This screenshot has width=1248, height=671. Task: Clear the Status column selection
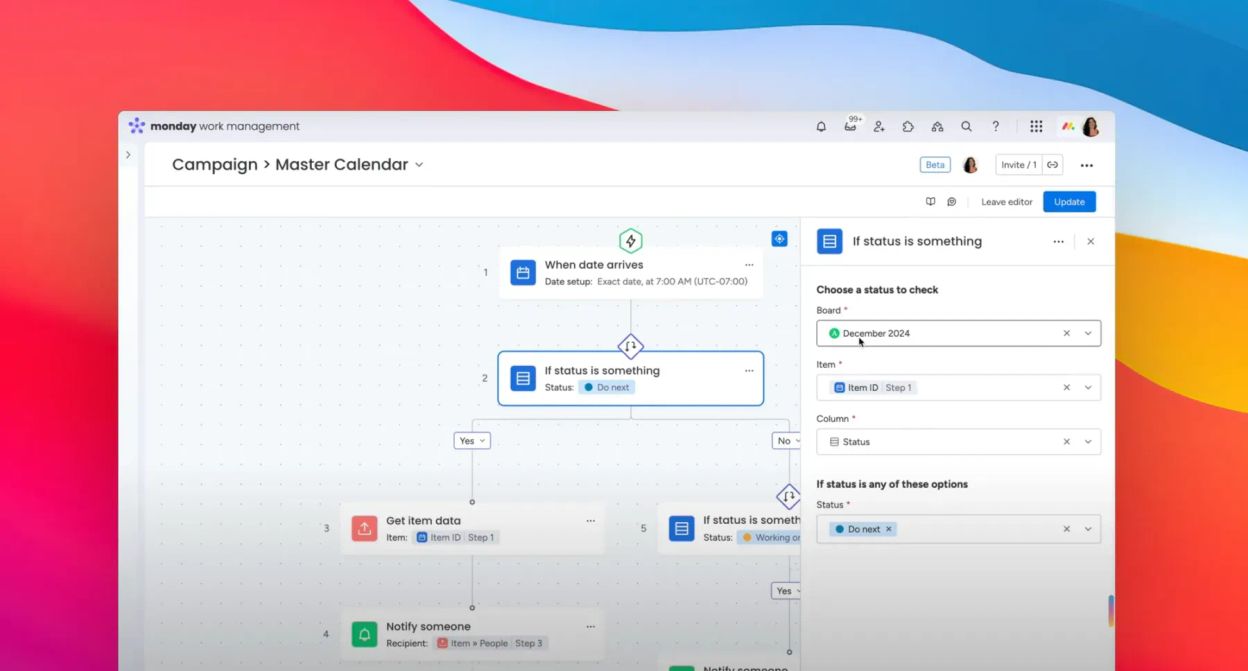pyautogui.click(x=1066, y=441)
